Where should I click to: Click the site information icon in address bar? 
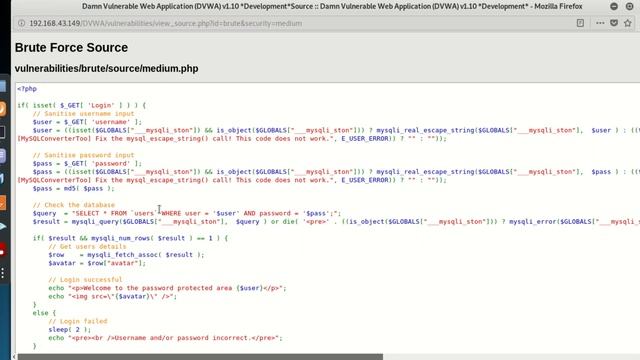[21, 23]
